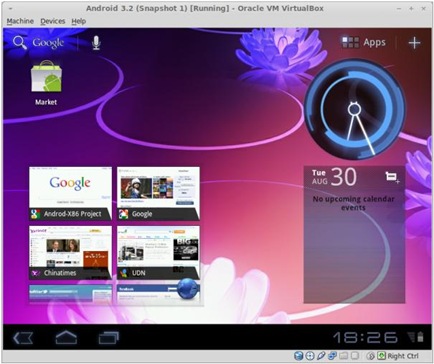
Task: Open the Devices menu
Action: point(53,21)
